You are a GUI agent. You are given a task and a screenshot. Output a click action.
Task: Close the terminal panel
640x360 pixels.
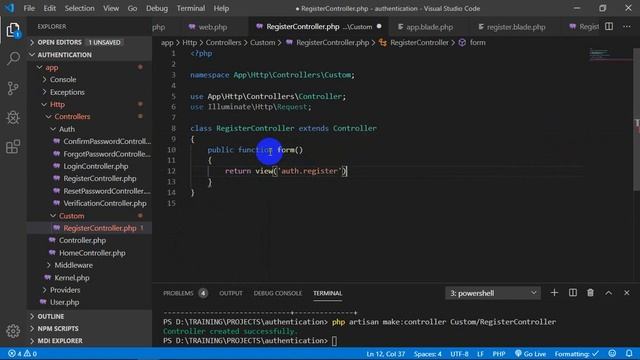pyautogui.click(x=627, y=293)
